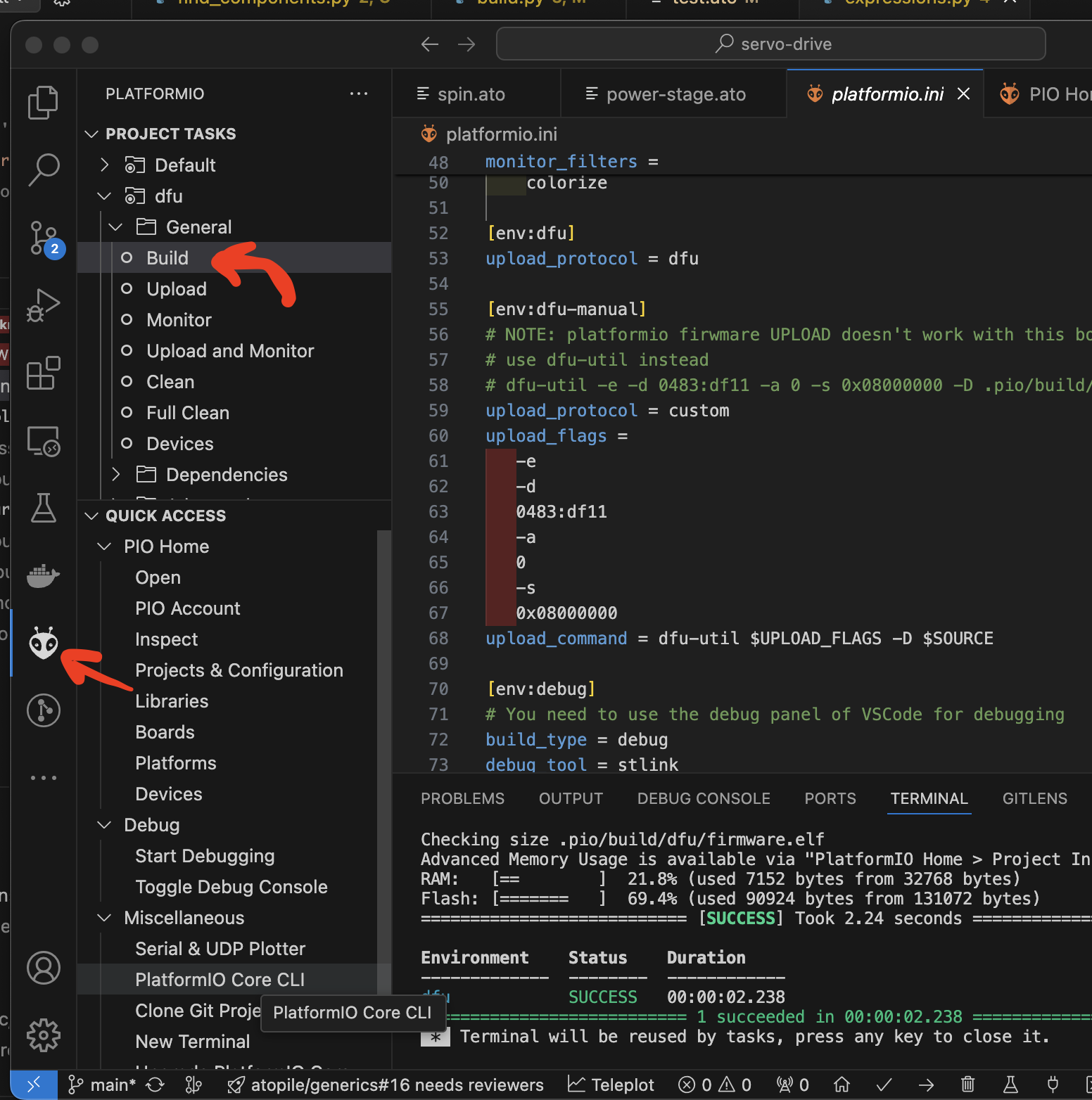
Task: Collapse the Miscellaneous group
Action: click(104, 918)
